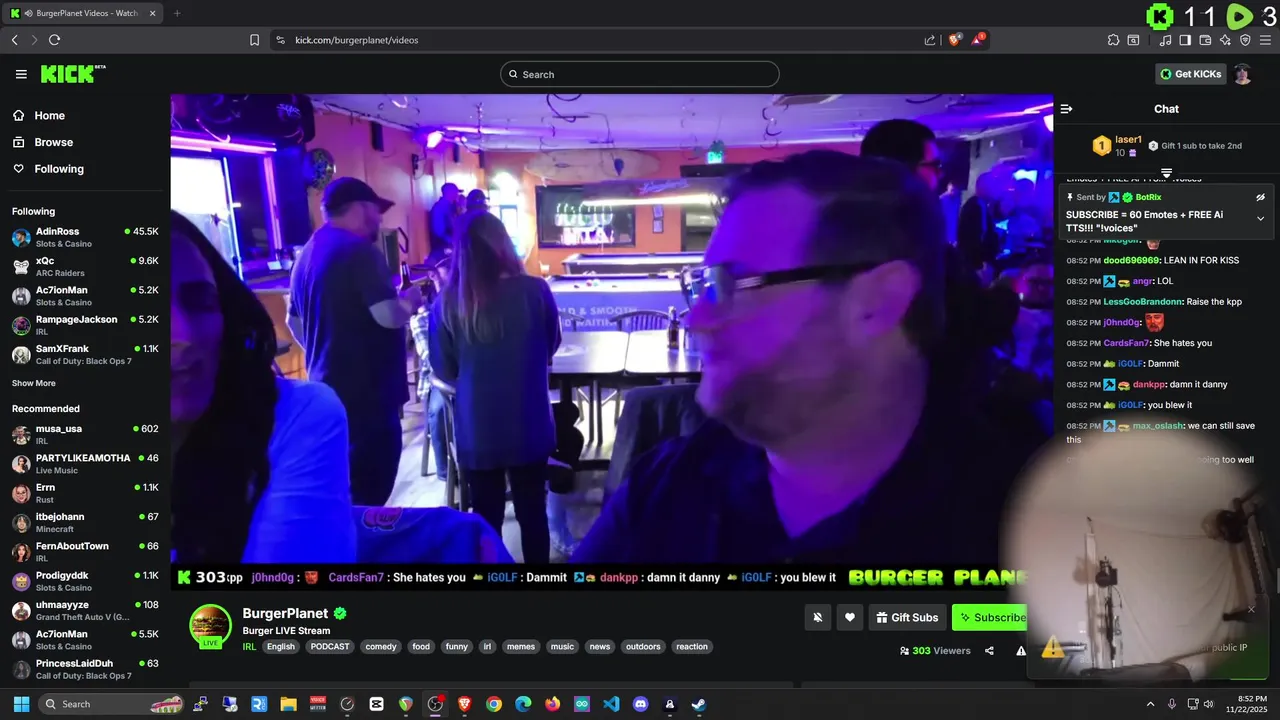Image resolution: width=1280 pixels, height=720 pixels.
Task: Click the Get KICKs button
Action: click(x=1190, y=74)
